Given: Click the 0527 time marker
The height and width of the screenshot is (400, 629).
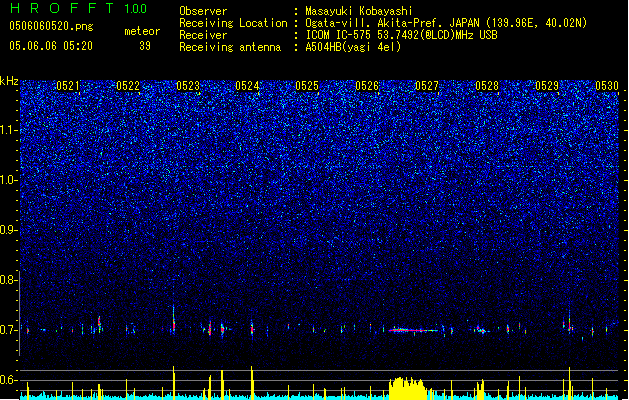Looking at the screenshot, I should (427, 86).
